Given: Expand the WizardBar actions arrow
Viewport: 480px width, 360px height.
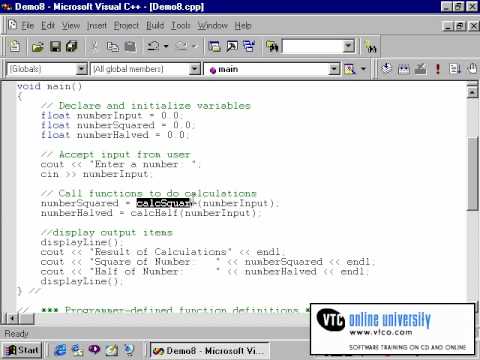Looking at the screenshot, I should pyautogui.click(x=363, y=69).
